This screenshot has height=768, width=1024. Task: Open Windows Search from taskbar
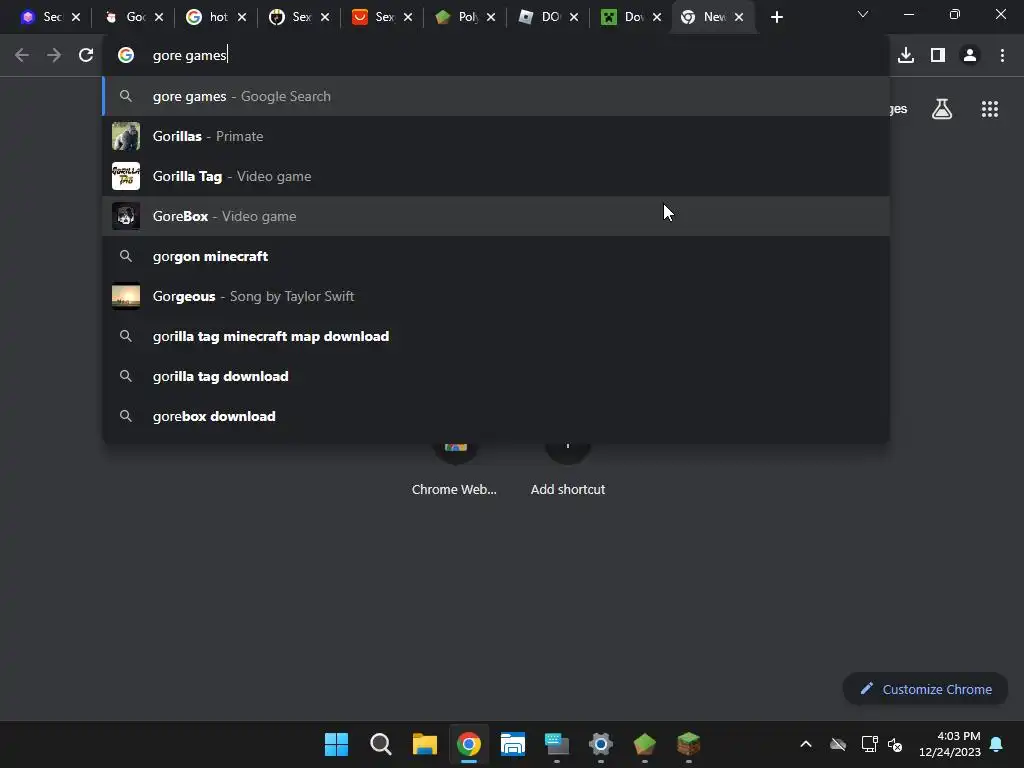pos(381,744)
